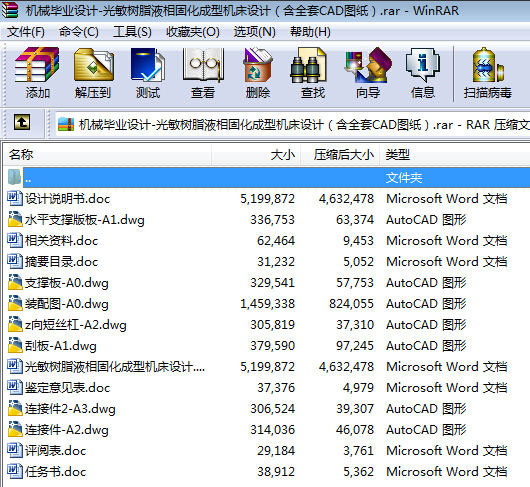The image size is (530, 487).
Task: Open the 帮助(H) menu
Action: click(x=310, y=32)
